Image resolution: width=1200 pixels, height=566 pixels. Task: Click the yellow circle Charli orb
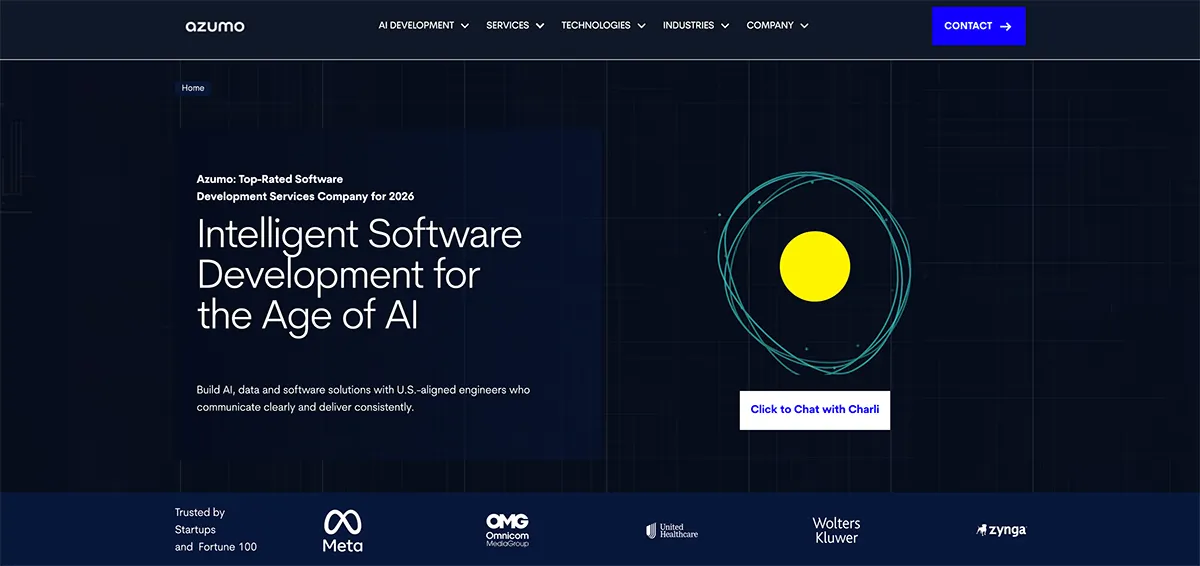814,267
